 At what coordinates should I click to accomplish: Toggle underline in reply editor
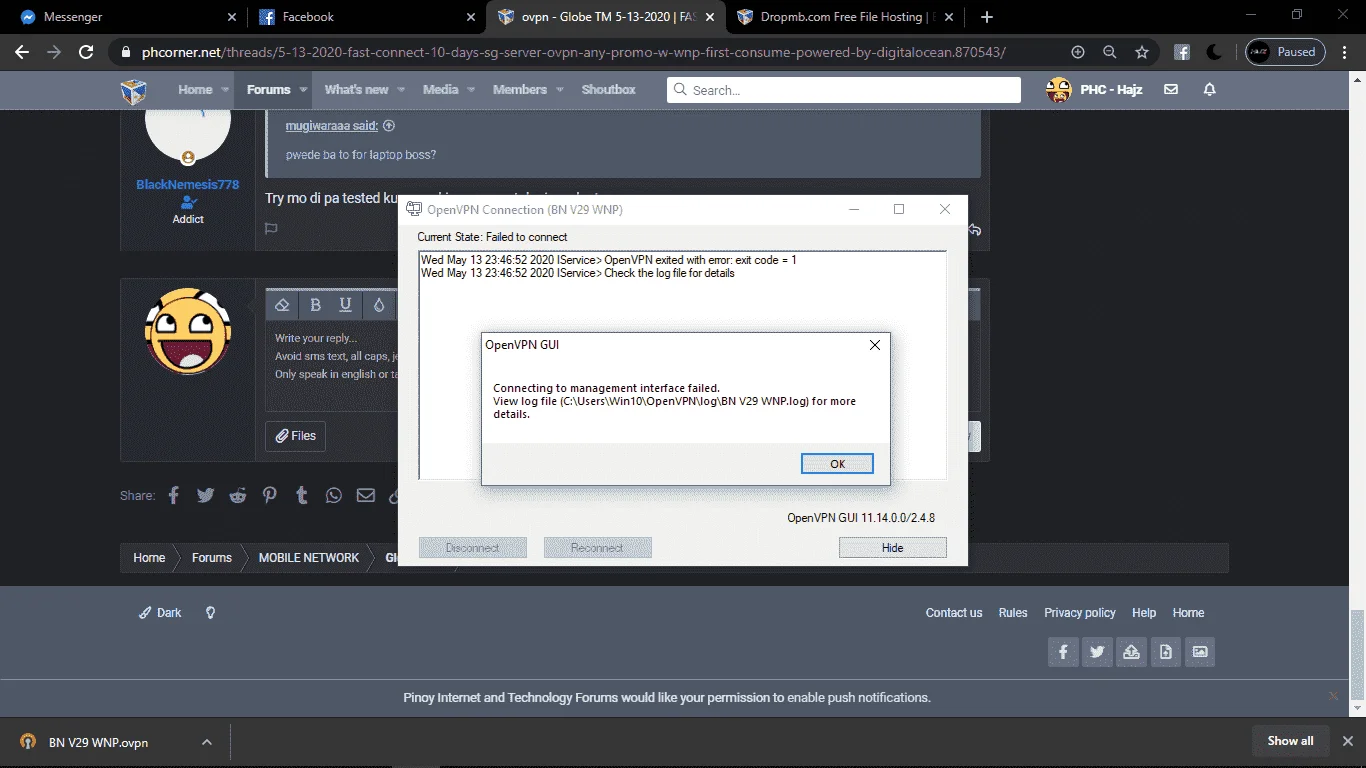(346, 305)
